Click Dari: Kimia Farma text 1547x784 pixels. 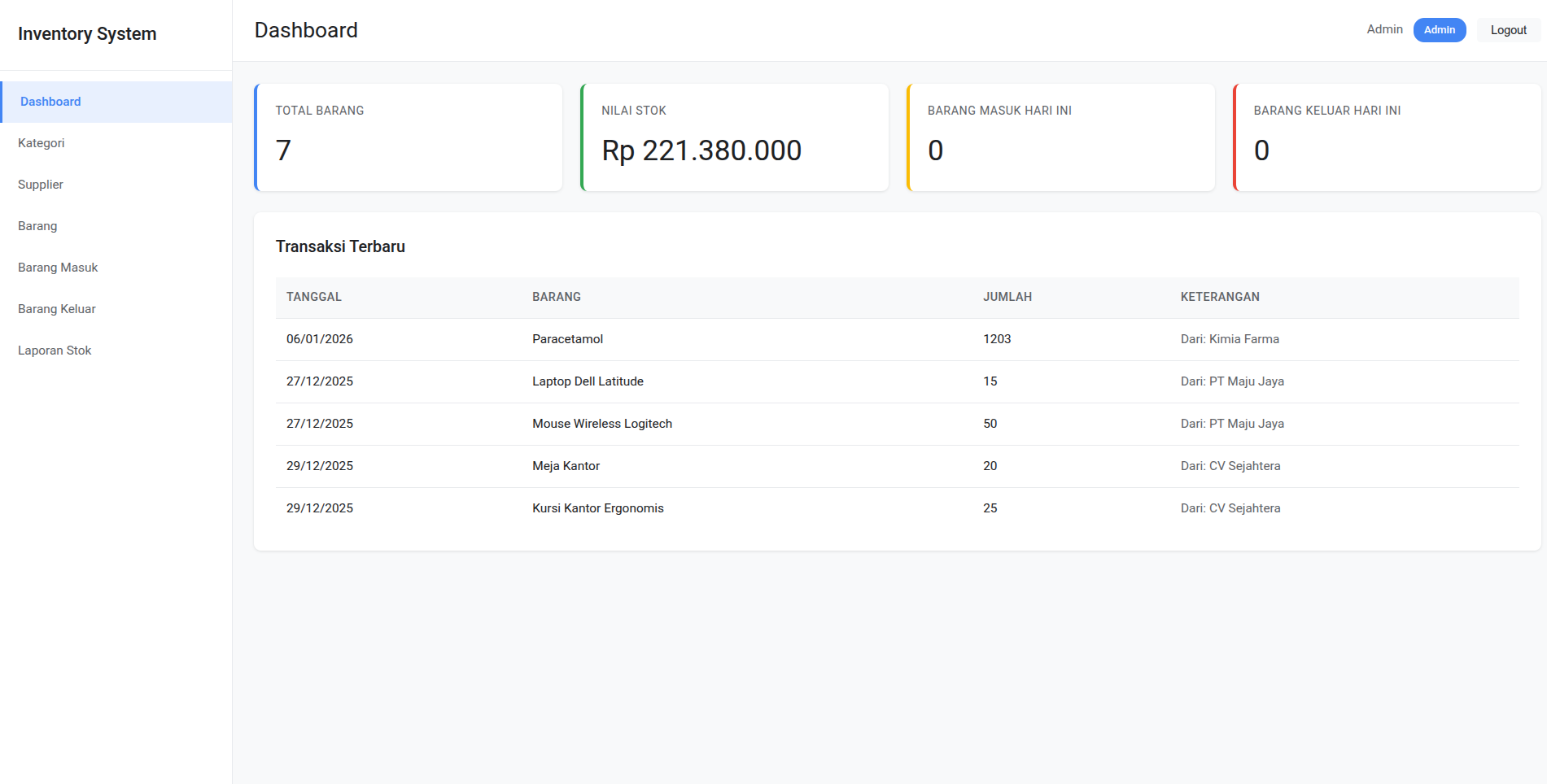pyautogui.click(x=1230, y=339)
